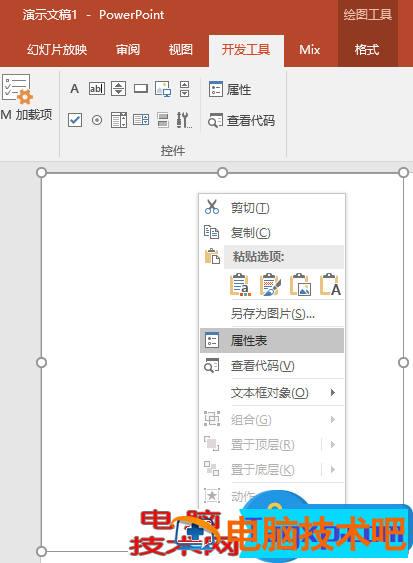This screenshot has width=413, height=563.
Task: Click the 属性 Properties ribbon button
Action: tap(230, 89)
